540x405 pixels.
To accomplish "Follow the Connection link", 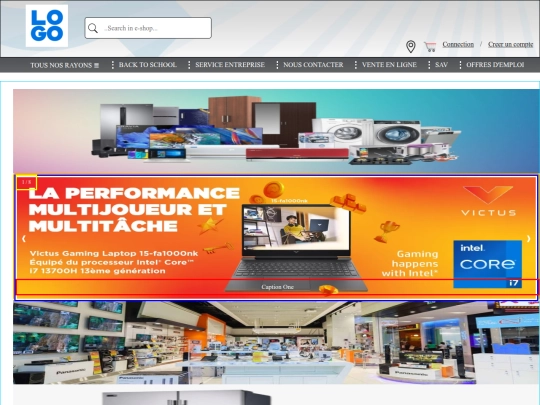I will [458, 44].
